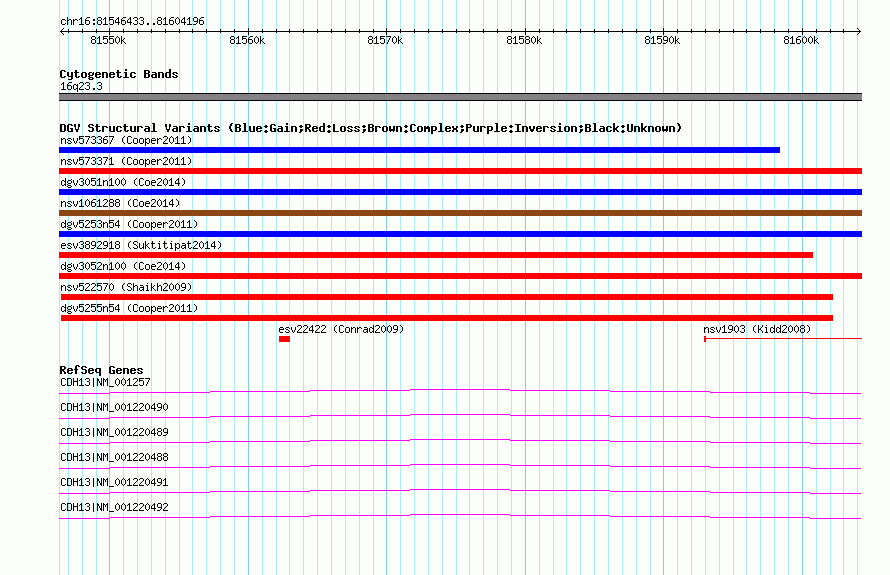Click the nsv573367 blue gain bar
The image size is (890, 575).
point(419,150)
